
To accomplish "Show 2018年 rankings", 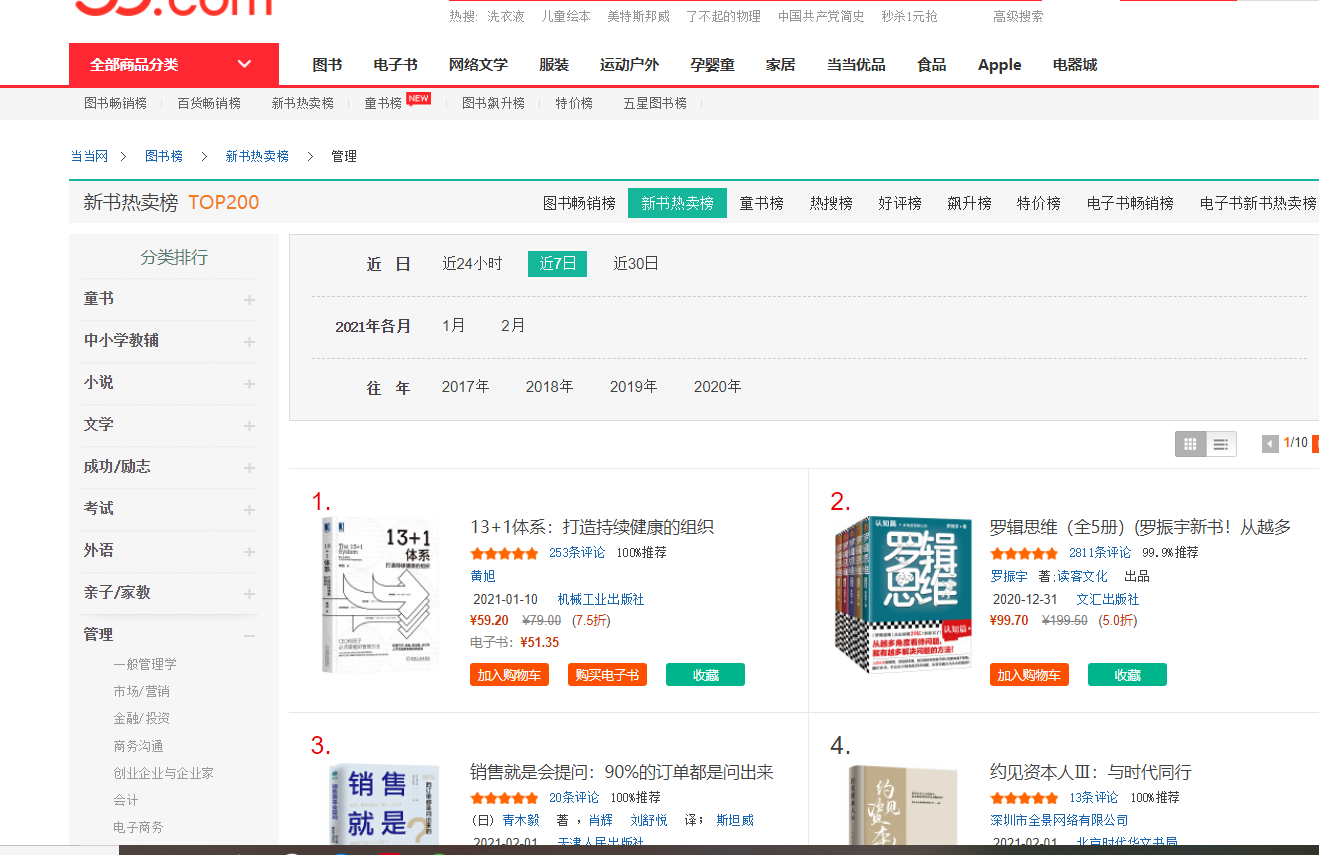I will tap(550, 387).
